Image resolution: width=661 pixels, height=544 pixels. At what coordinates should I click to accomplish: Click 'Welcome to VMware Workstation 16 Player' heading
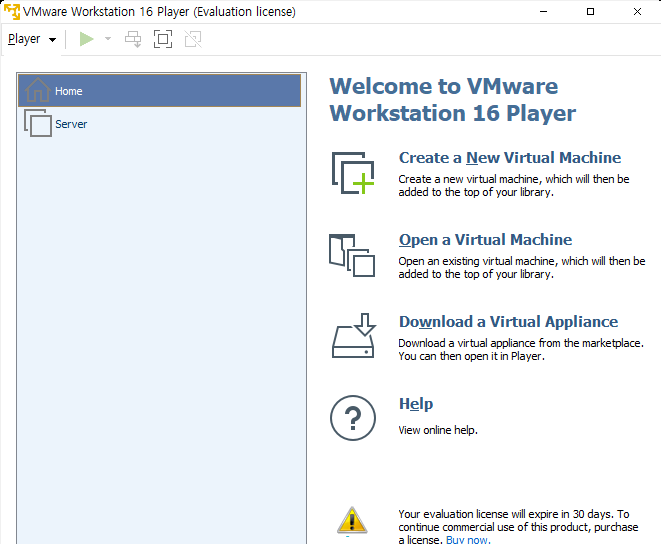pyautogui.click(x=452, y=100)
